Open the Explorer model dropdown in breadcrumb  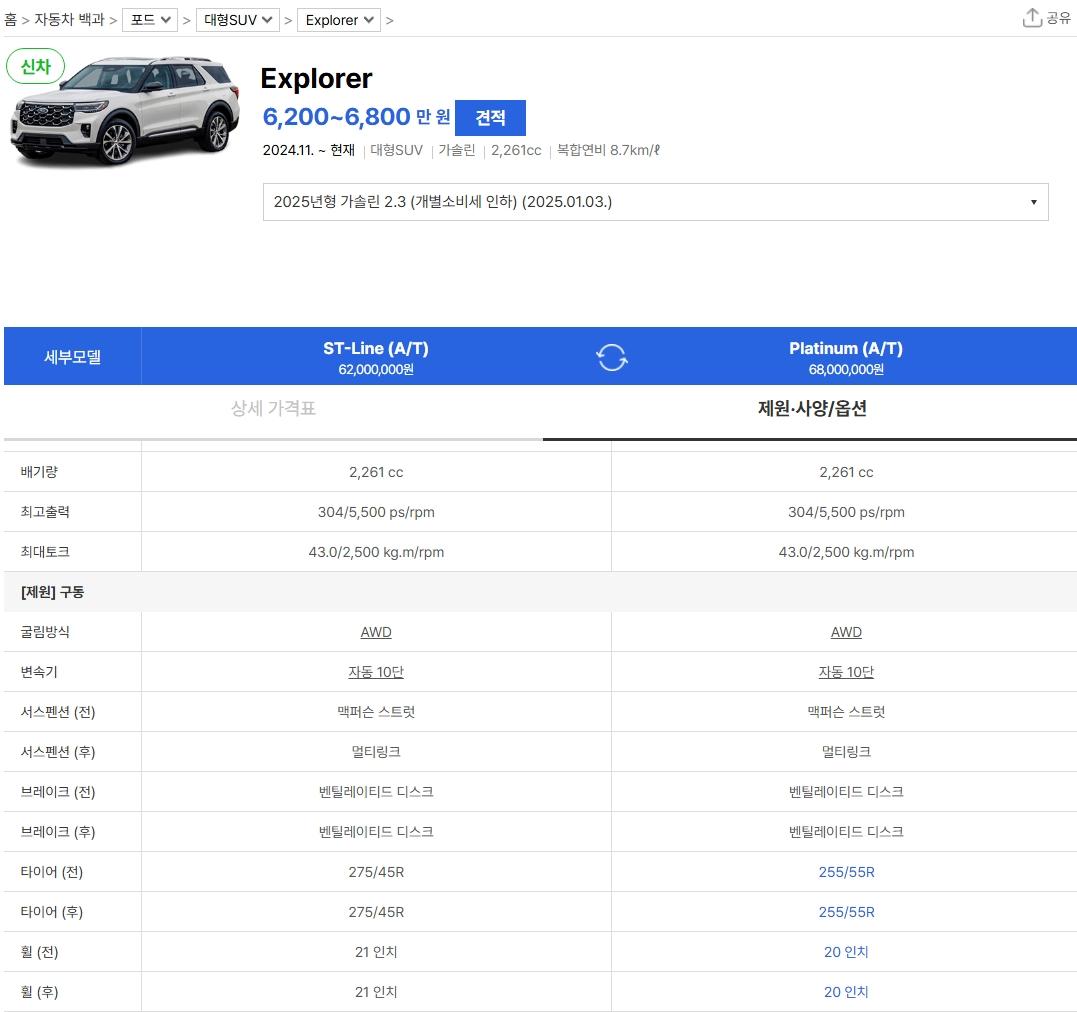339,20
